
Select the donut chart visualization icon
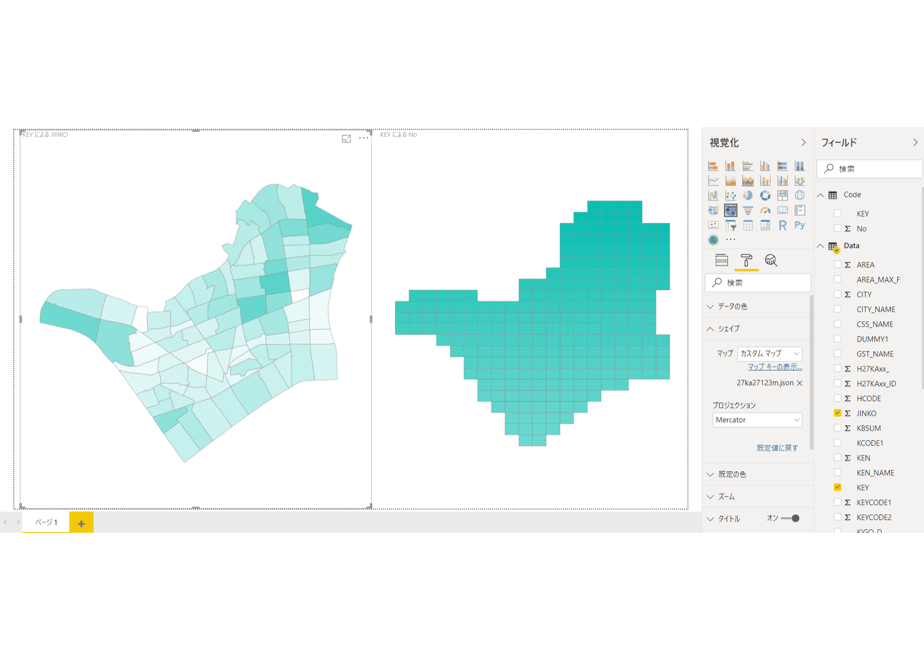765,196
